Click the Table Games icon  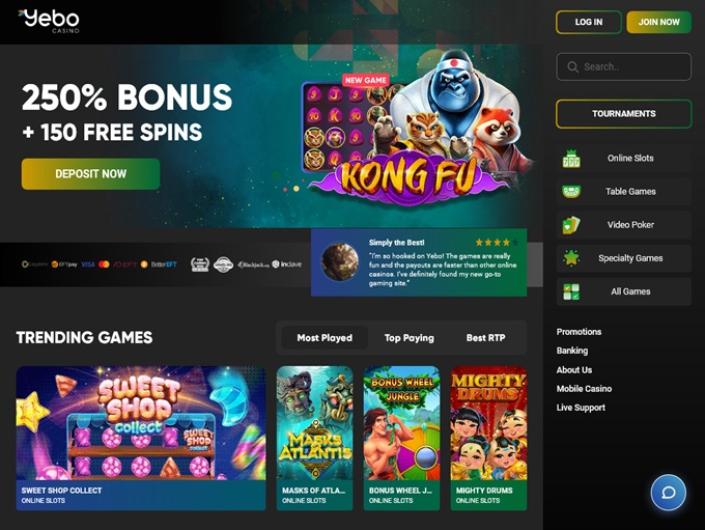(x=571, y=192)
